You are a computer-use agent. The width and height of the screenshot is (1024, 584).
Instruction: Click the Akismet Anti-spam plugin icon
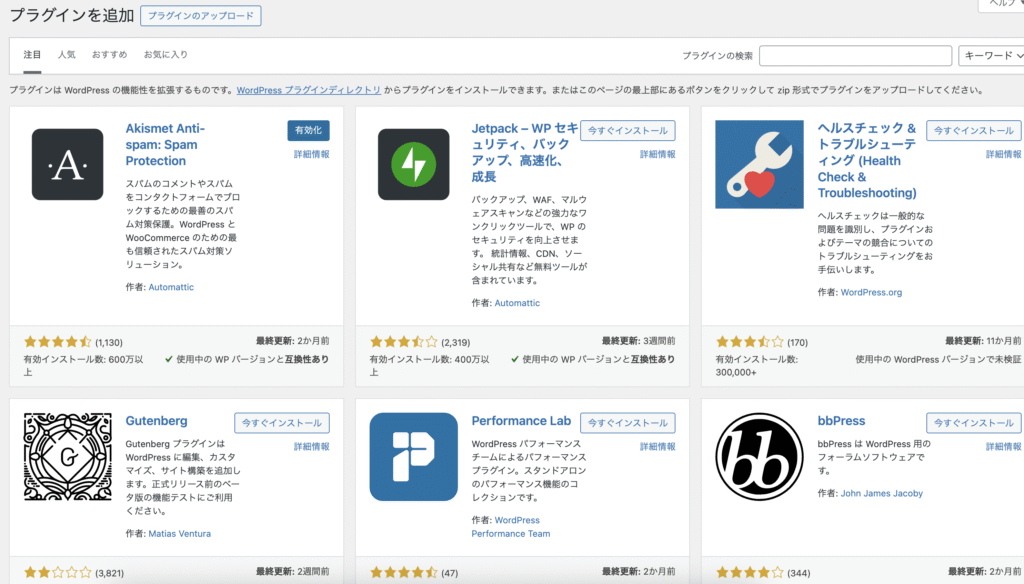(67, 164)
